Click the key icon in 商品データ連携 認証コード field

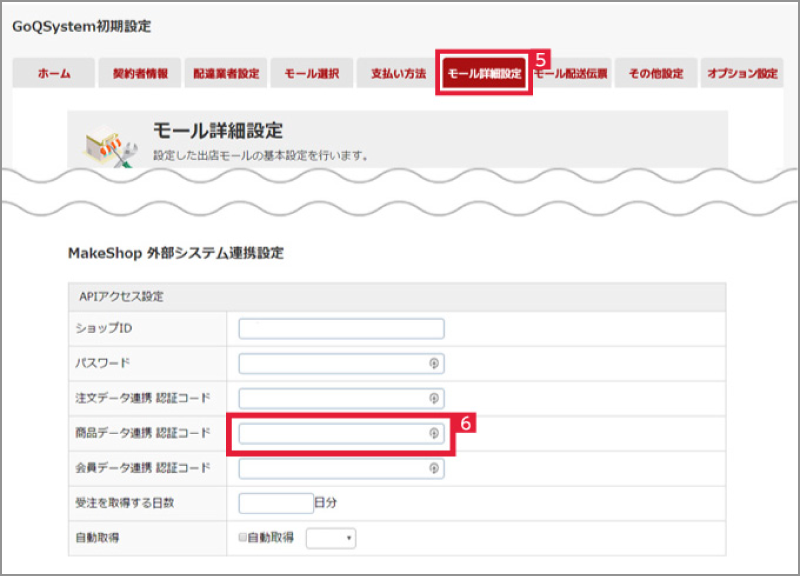point(434,433)
